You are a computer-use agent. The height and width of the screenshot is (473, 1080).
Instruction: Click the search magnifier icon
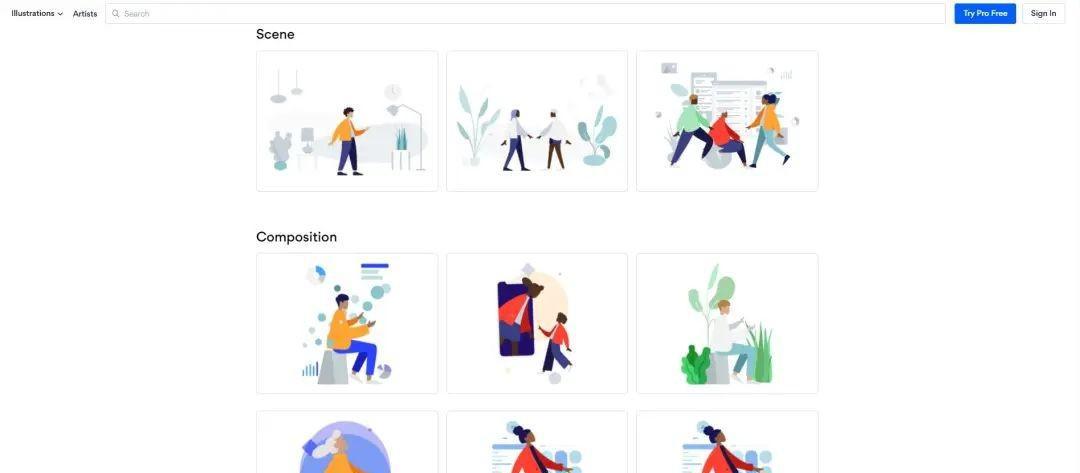(x=116, y=14)
